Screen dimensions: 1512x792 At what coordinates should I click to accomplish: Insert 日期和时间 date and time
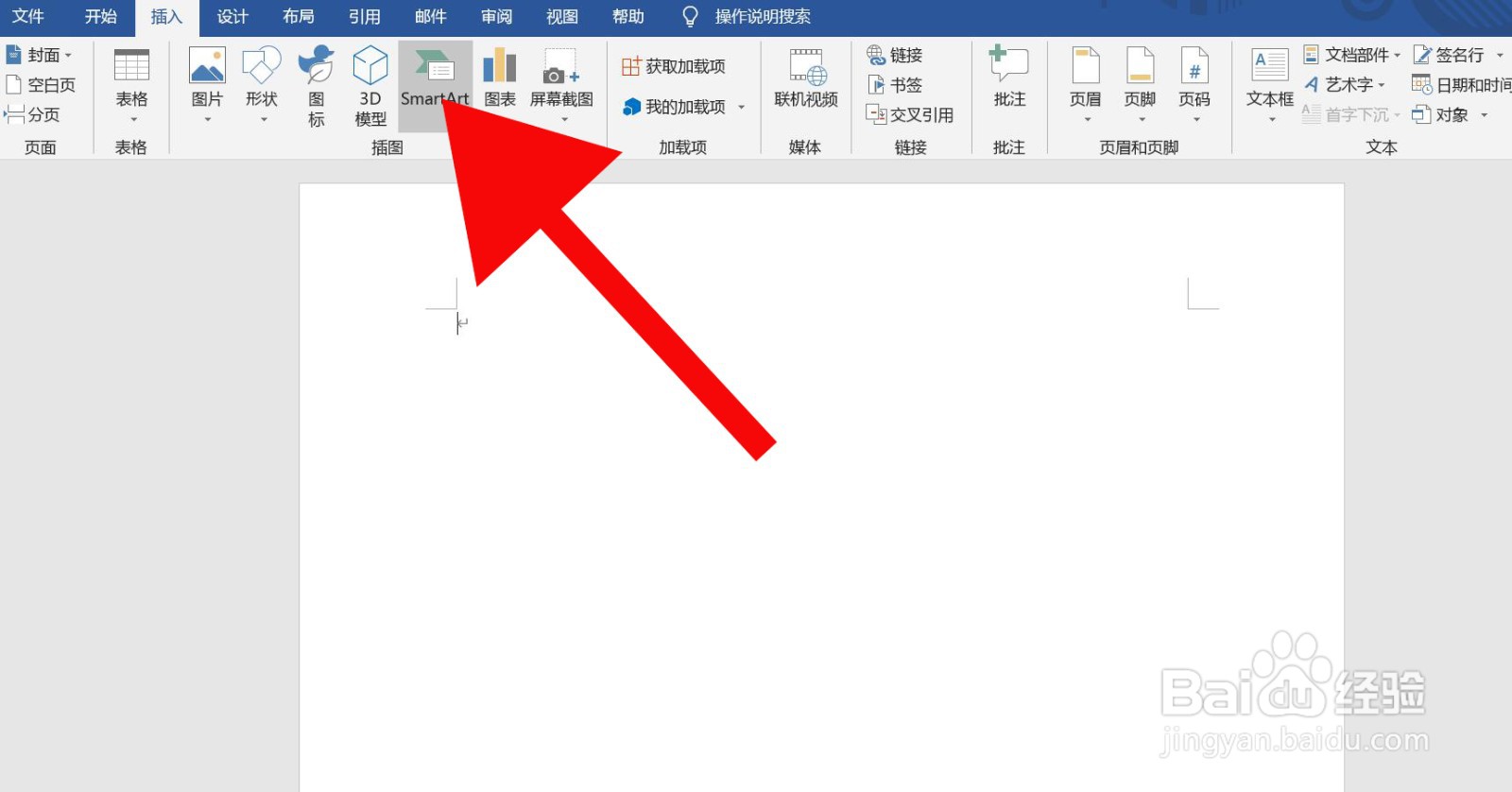1462,85
